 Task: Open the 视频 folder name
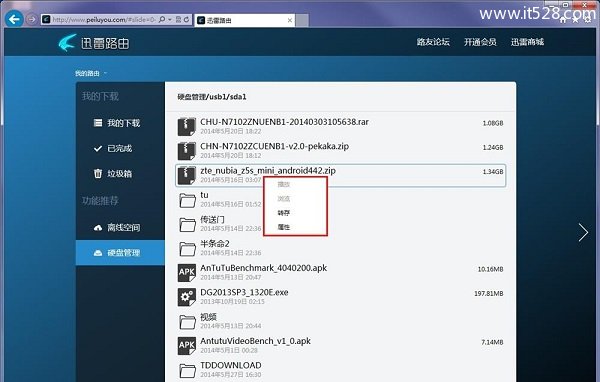click(x=209, y=317)
